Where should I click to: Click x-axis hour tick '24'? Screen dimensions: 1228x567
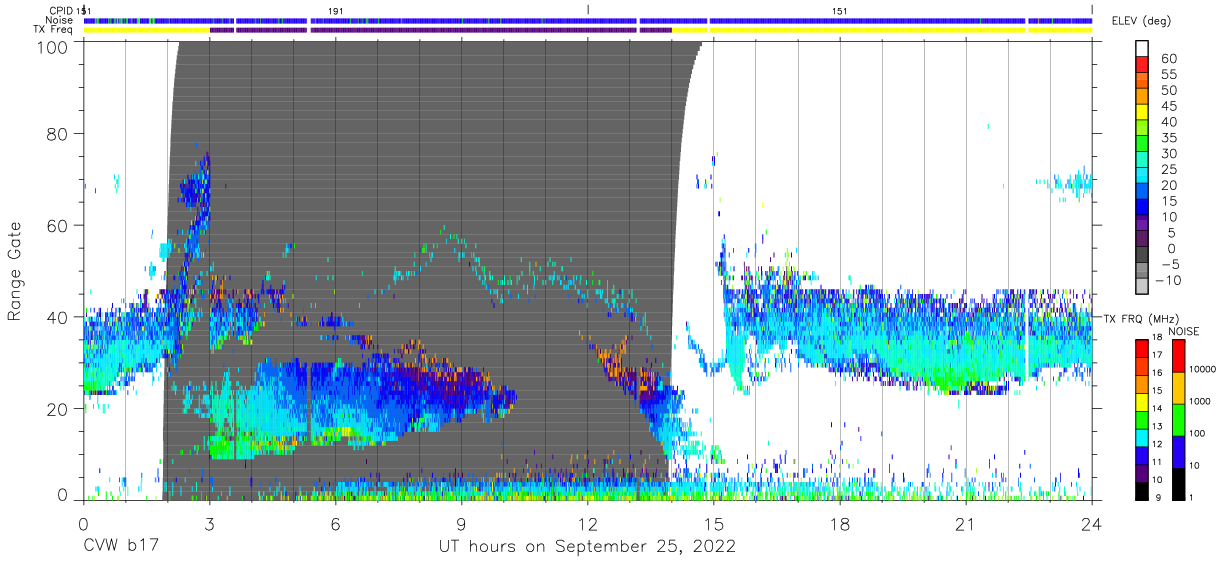point(1092,523)
